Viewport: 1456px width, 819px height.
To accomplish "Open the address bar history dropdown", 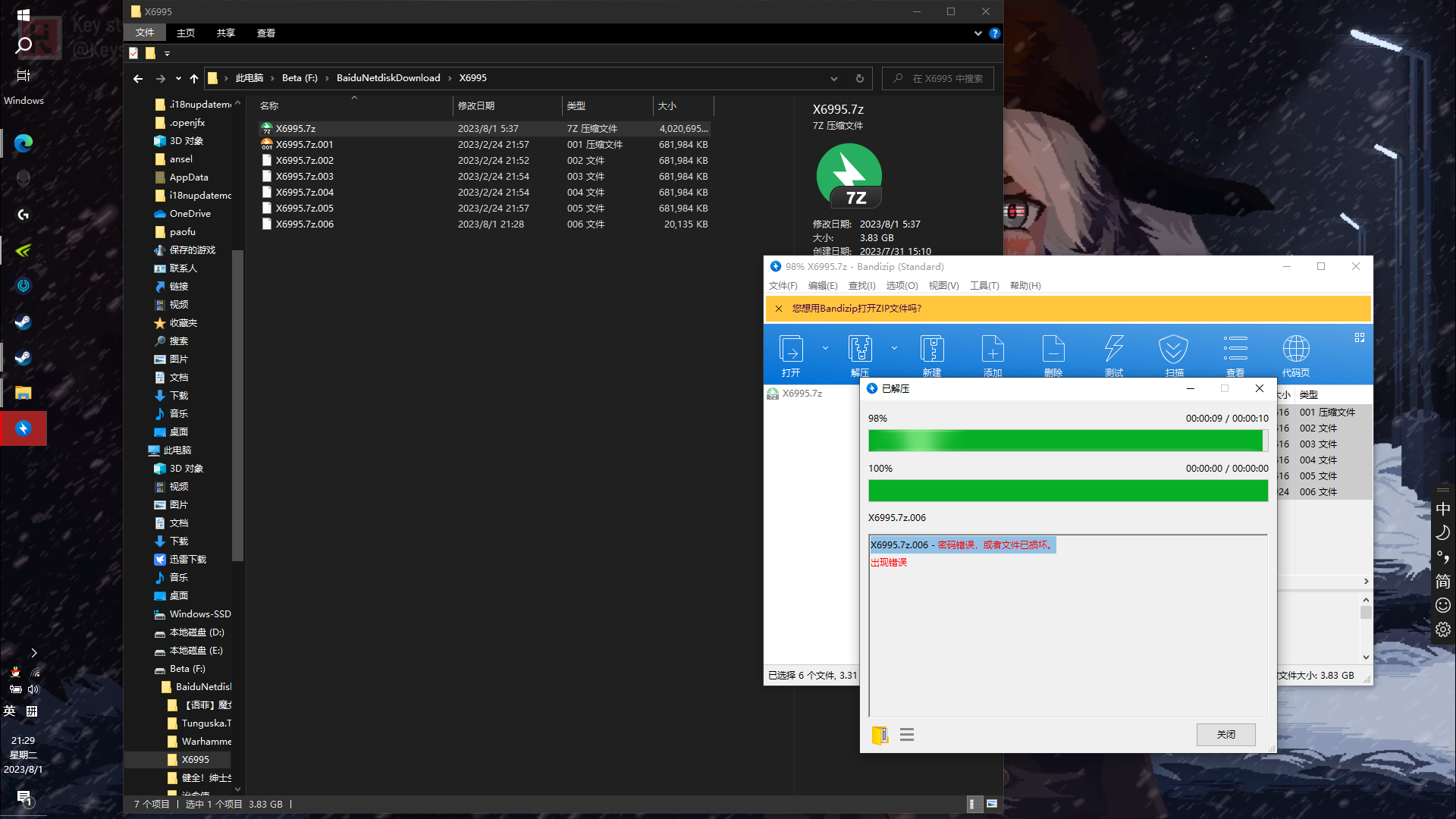I will [x=833, y=78].
